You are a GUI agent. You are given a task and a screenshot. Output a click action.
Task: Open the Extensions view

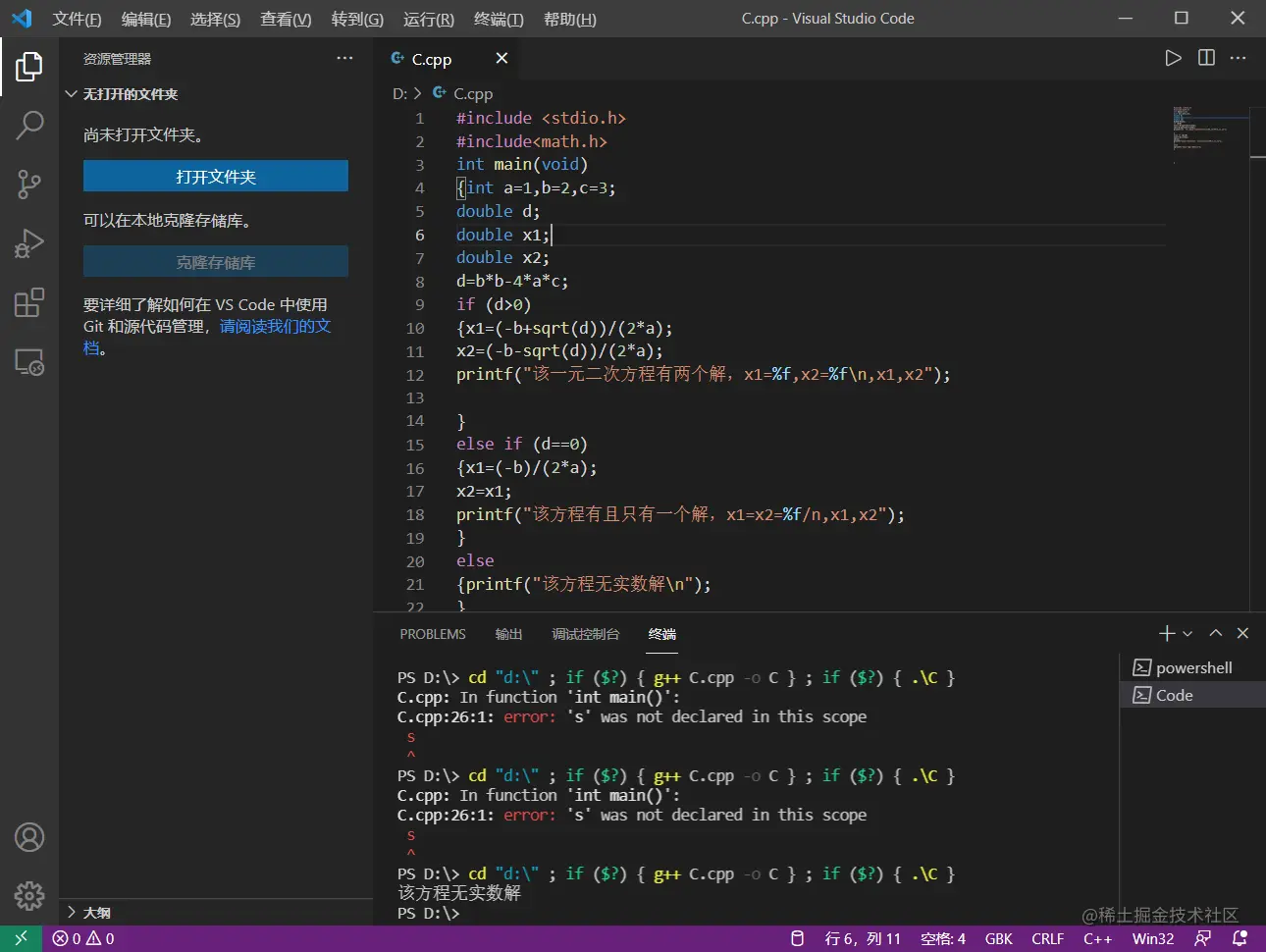(29, 302)
